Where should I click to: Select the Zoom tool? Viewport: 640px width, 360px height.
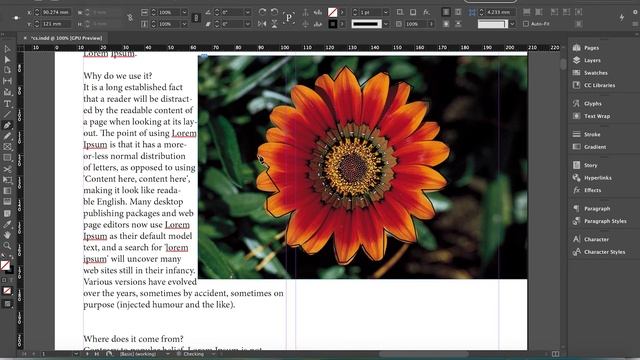[x=7, y=245]
